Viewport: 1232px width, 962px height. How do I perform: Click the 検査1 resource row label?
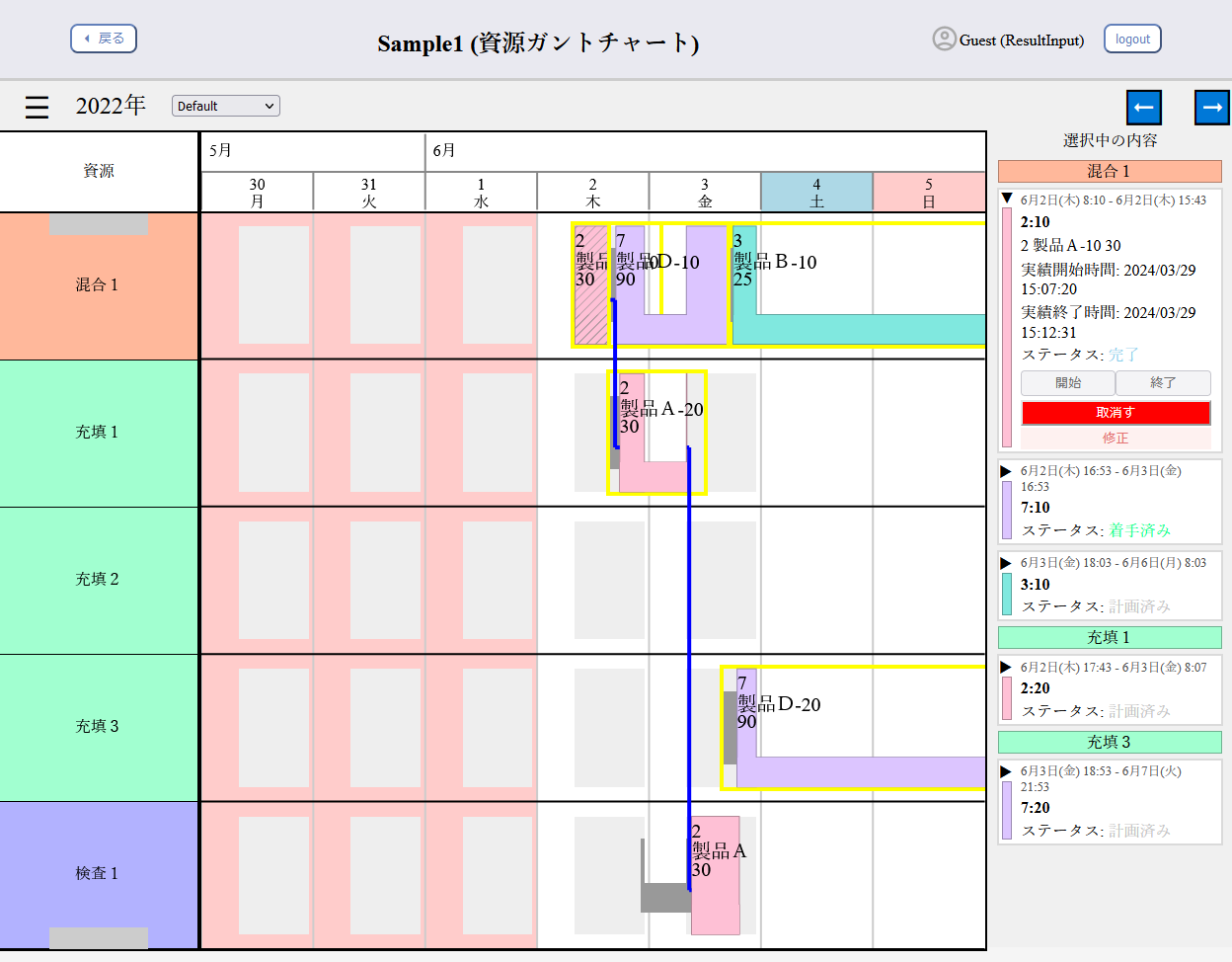(98, 874)
